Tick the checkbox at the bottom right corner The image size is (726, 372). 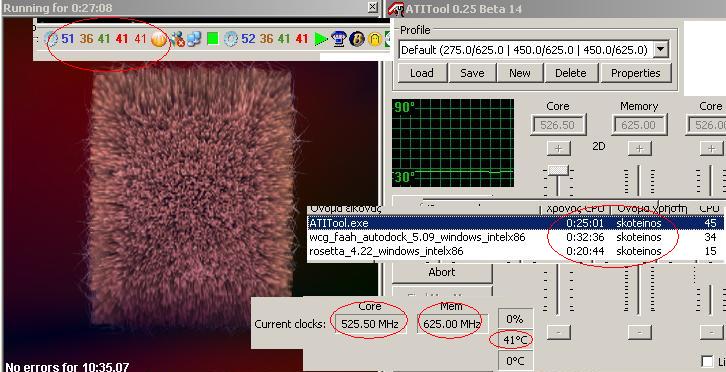707,362
